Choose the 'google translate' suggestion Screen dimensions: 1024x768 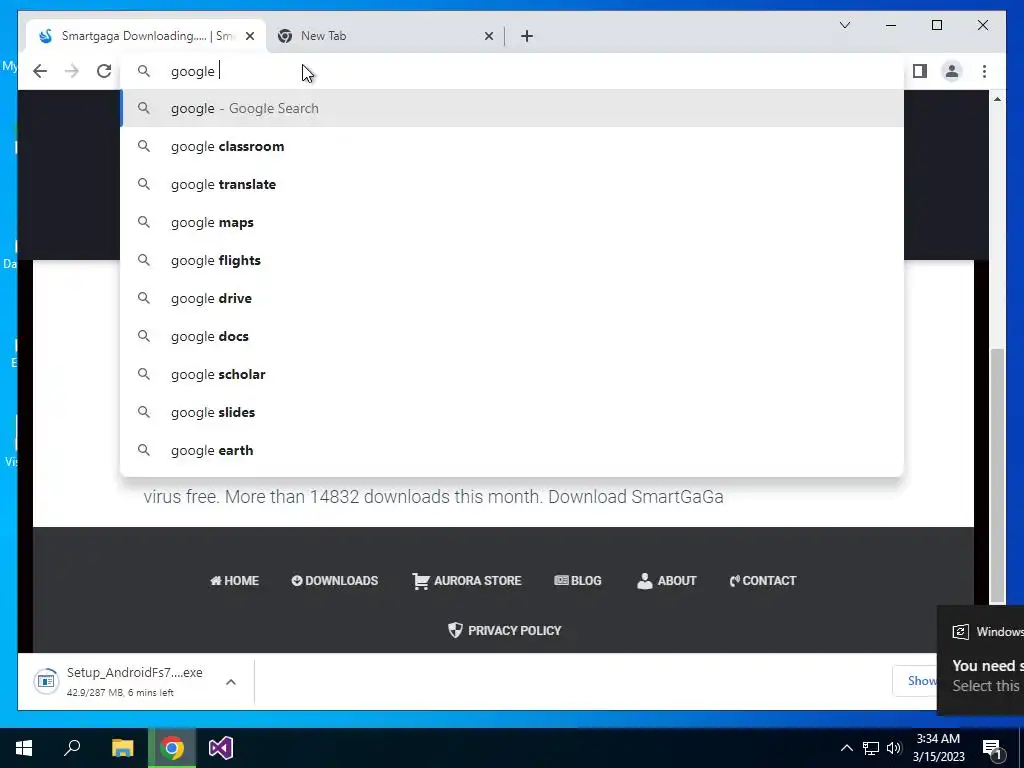coord(512,184)
